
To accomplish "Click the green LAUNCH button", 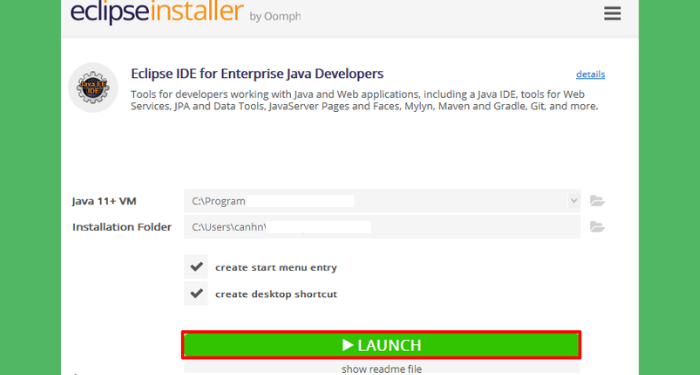I will click(x=381, y=345).
